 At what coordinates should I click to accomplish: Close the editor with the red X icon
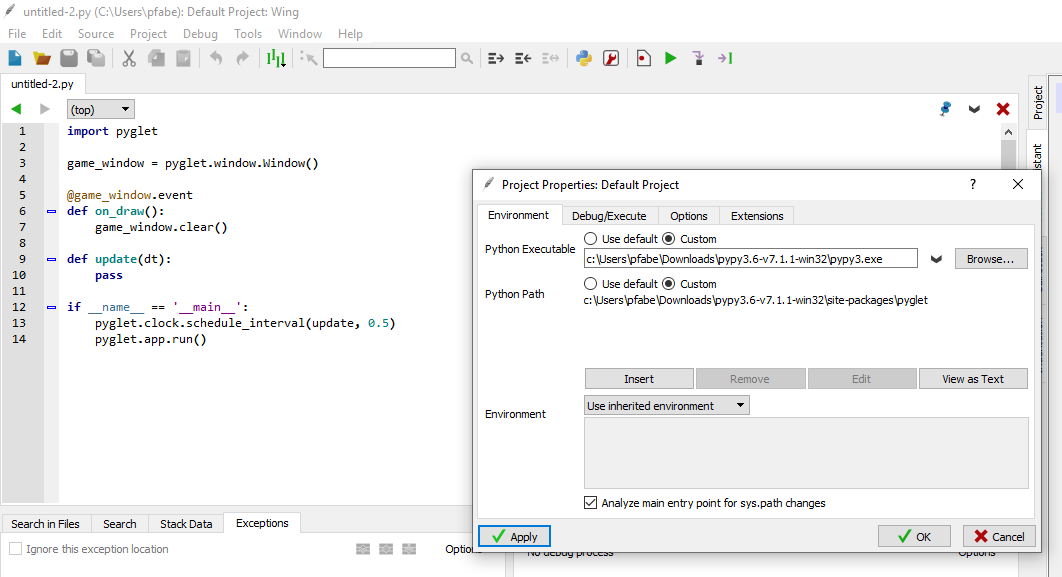pos(1003,109)
